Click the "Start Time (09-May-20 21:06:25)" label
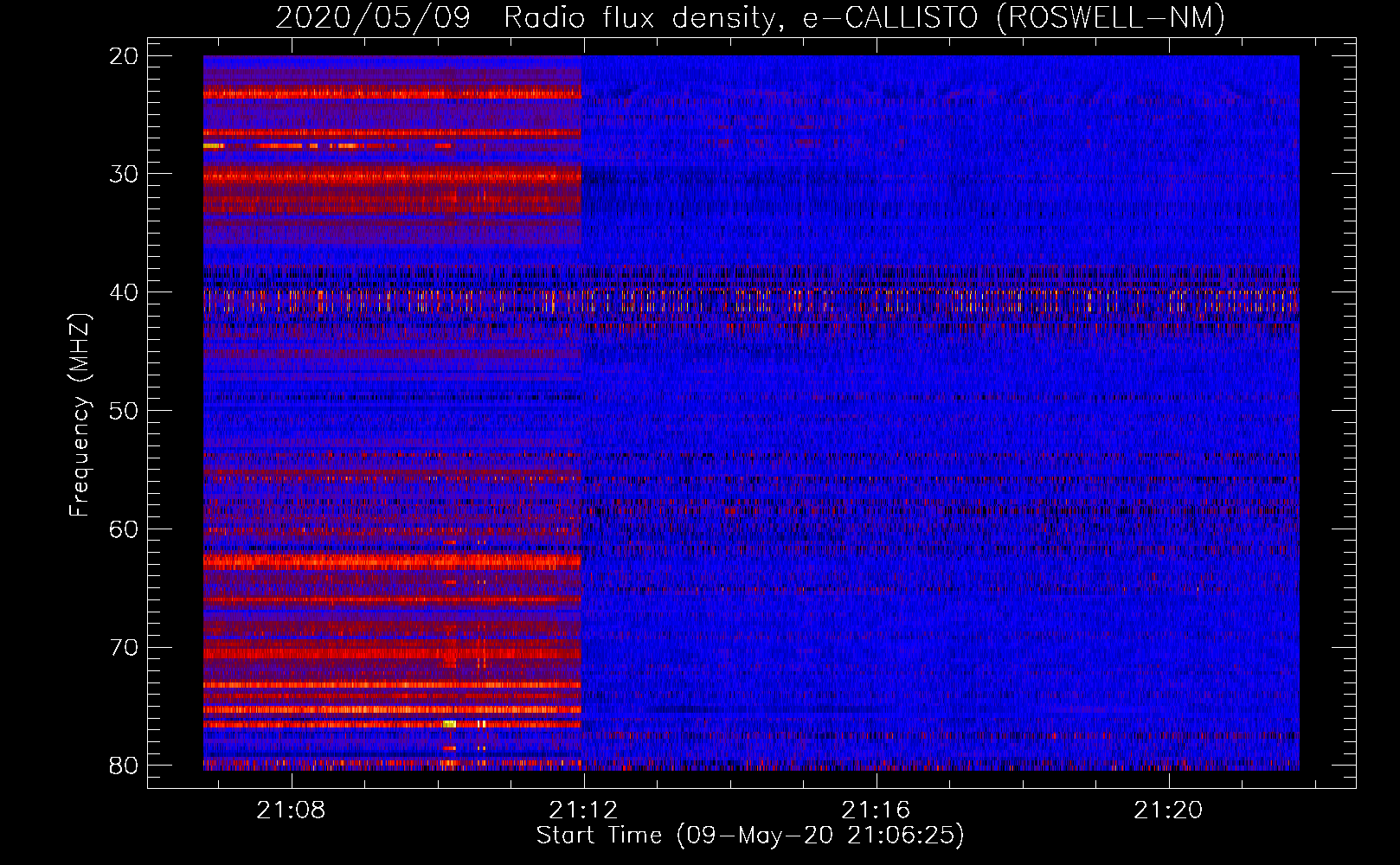The image size is (1400, 865). (750, 836)
